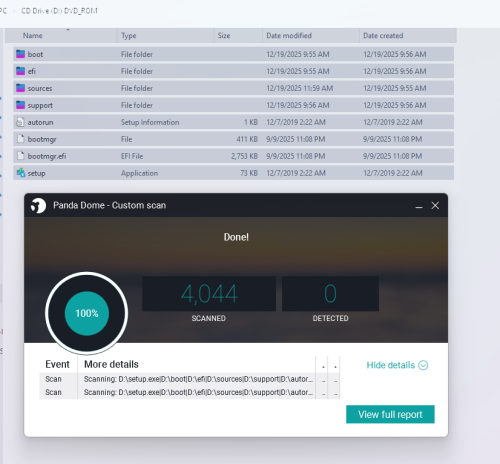
Task: Click the Event column header
Action: 57,364
